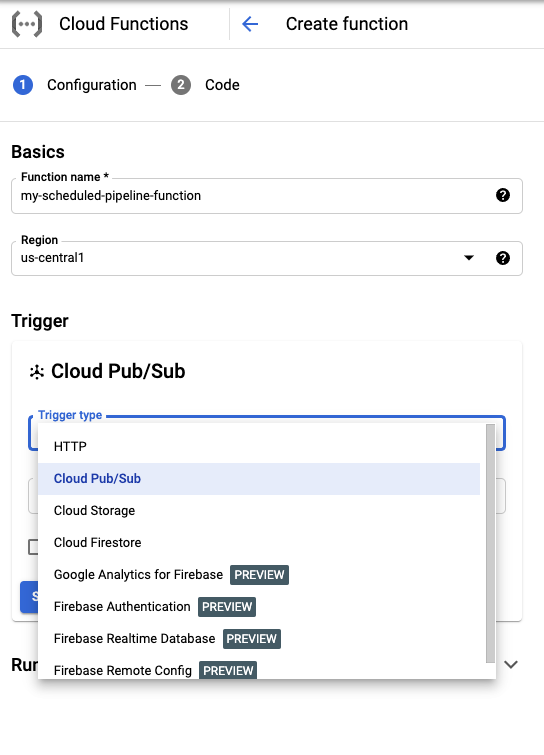Expand the Runtime section chevron

pyautogui.click(x=510, y=664)
